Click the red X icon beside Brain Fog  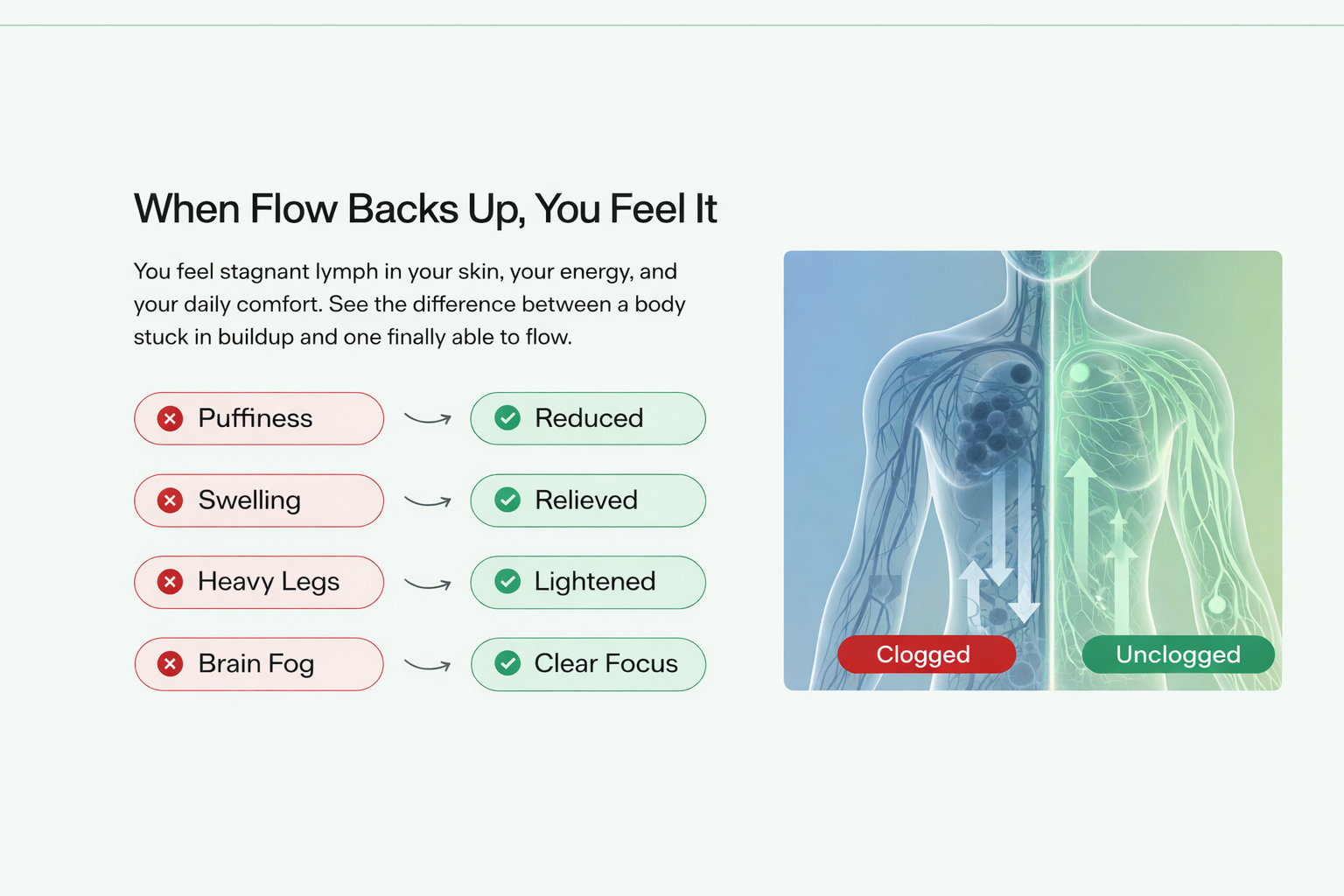(x=171, y=664)
